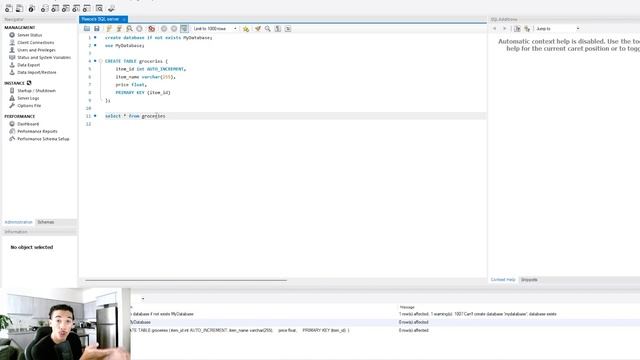Open the output panel type dropdown arrow
This screenshot has height=360, width=640.
click(x=143, y=299)
